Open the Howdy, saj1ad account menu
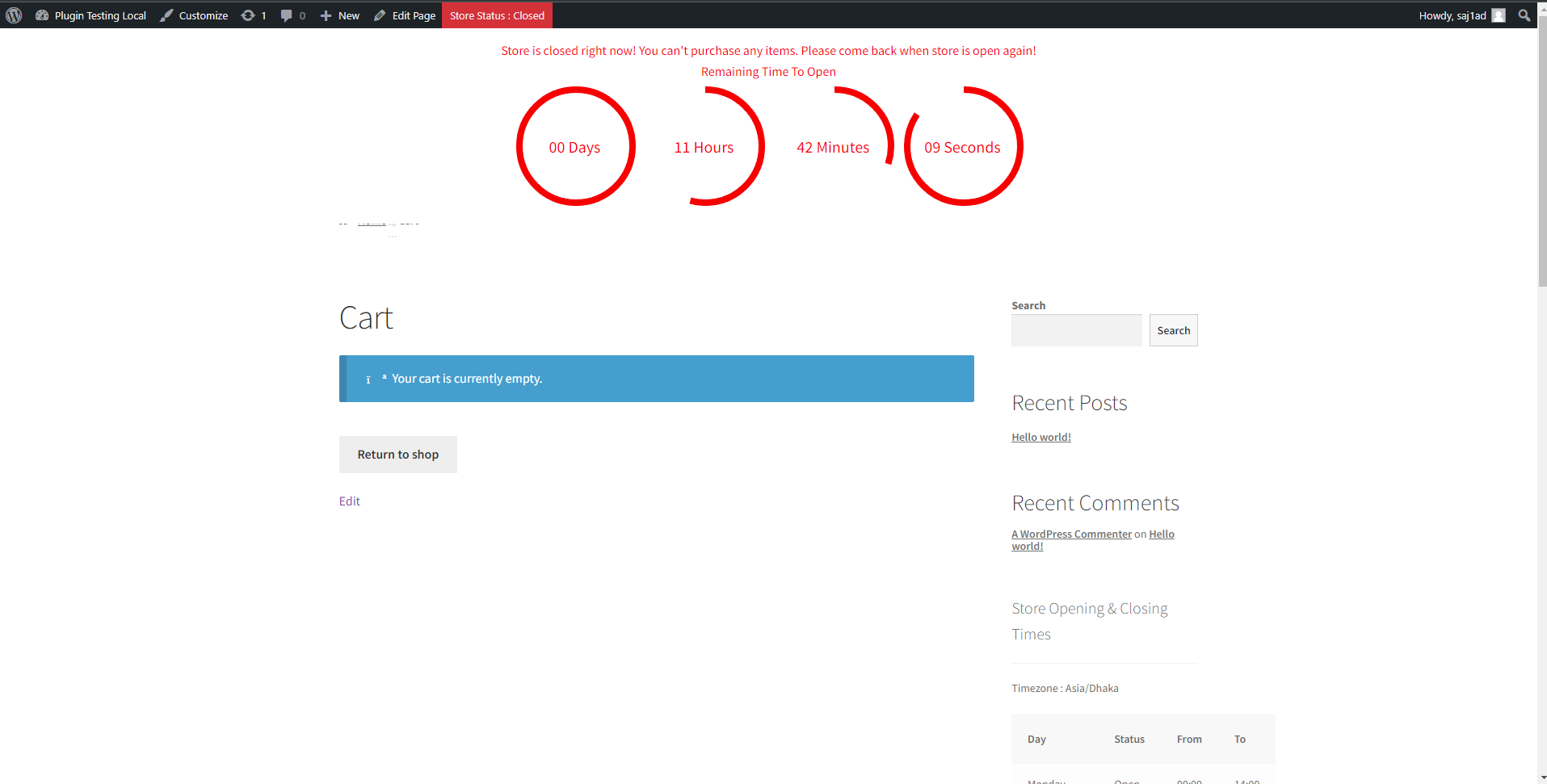Screen dimensions: 1547x784 click(1462, 15)
